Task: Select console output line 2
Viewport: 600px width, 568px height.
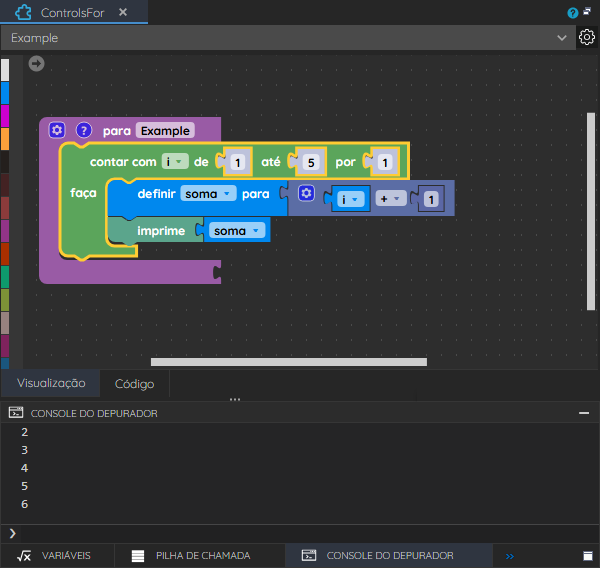Action: [24, 432]
